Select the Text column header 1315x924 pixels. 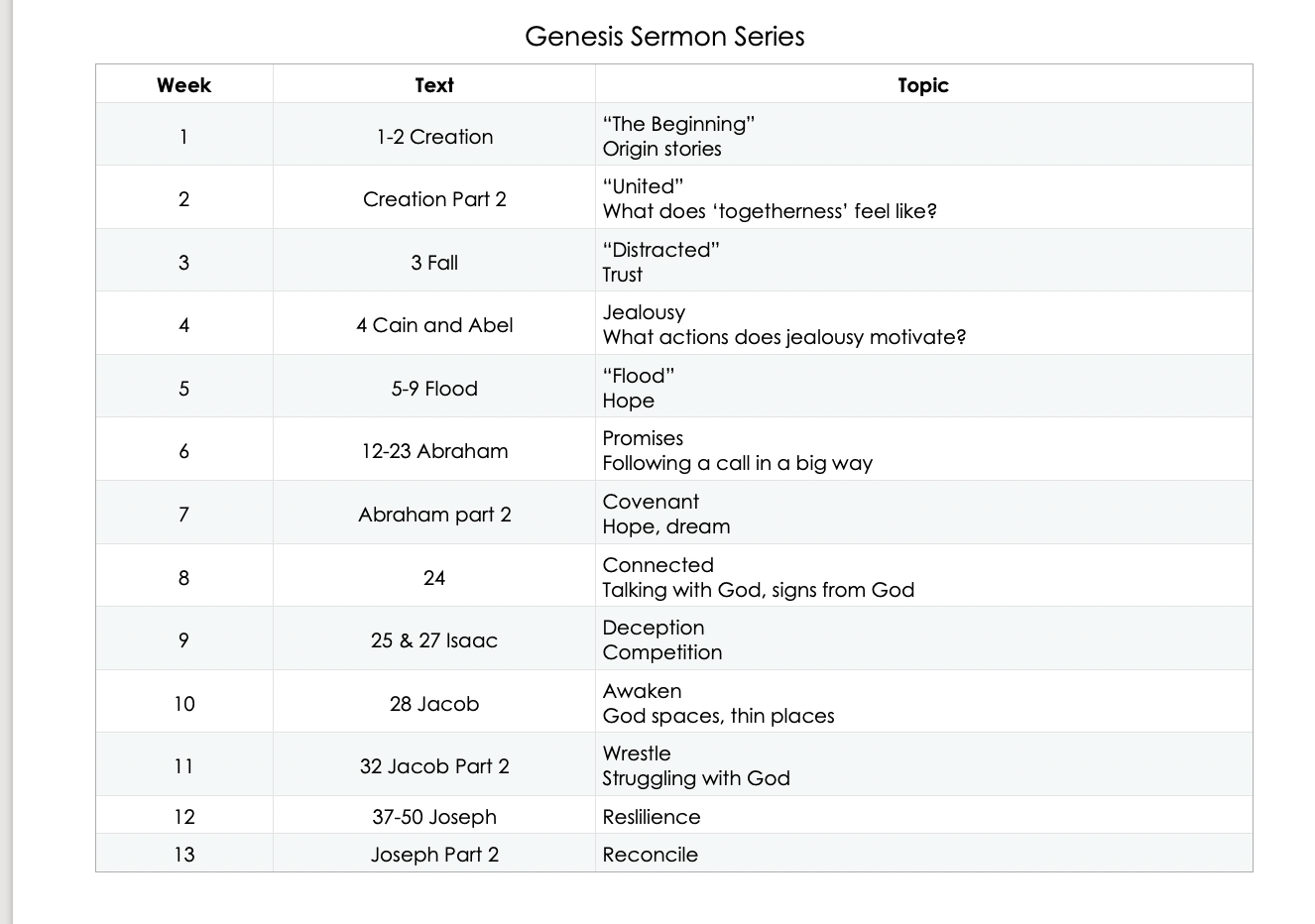pyautogui.click(x=434, y=85)
